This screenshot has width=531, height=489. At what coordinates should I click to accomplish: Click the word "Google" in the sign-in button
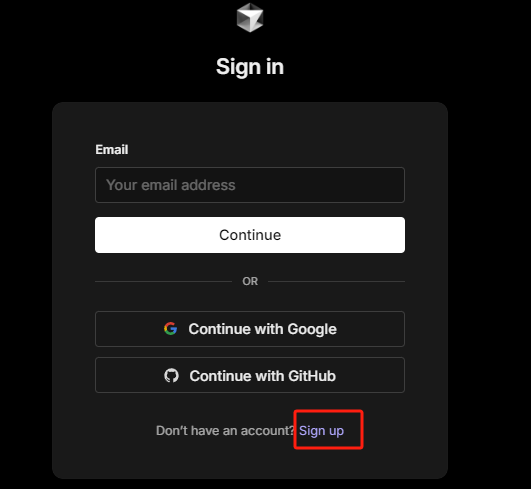coord(312,329)
